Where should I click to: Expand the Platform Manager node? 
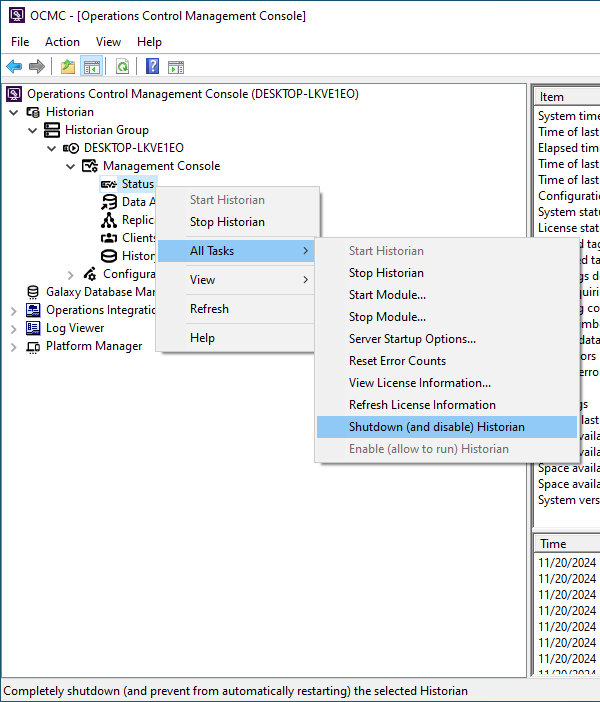14,347
